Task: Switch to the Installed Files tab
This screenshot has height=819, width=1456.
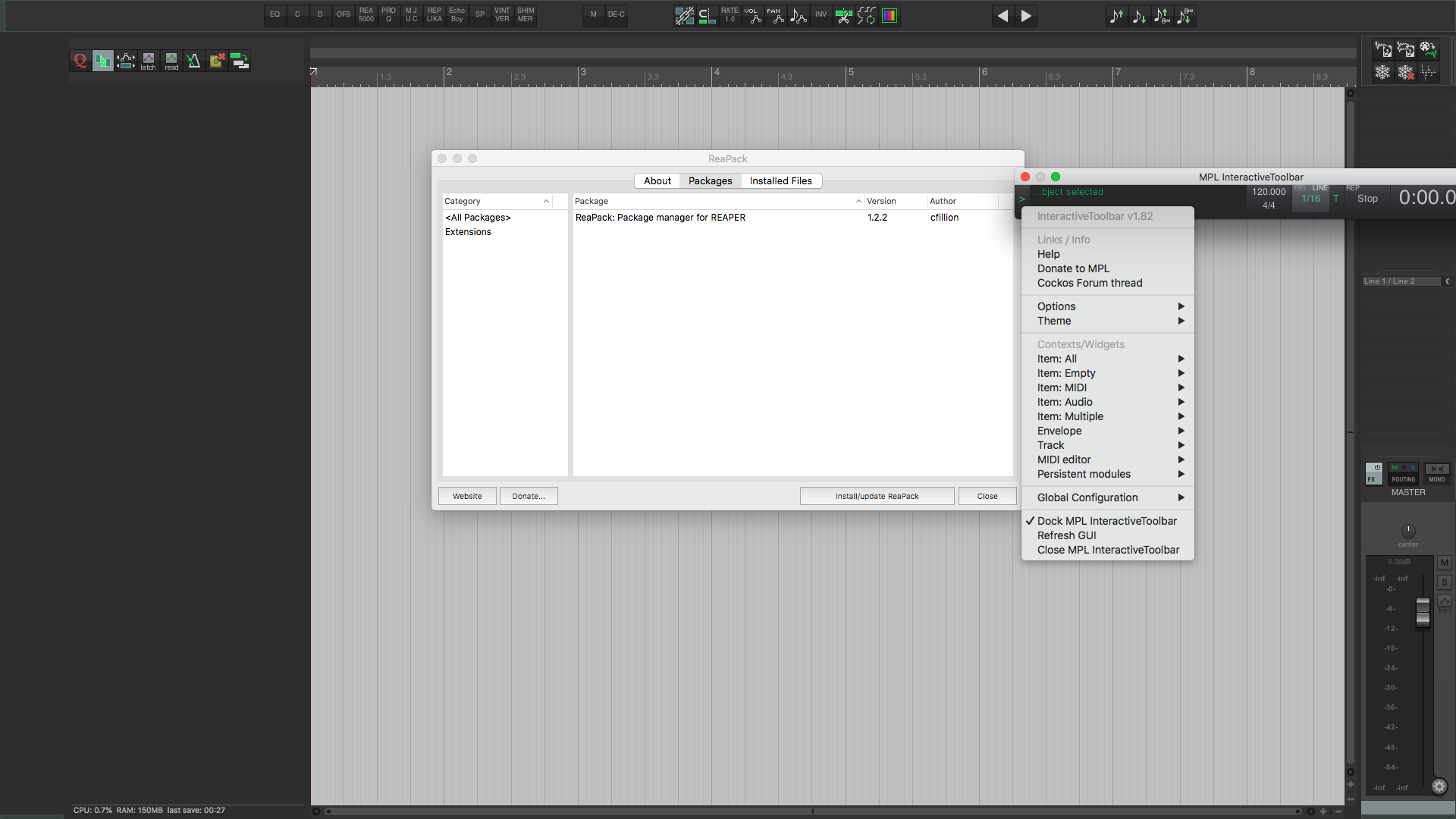Action: (x=780, y=180)
